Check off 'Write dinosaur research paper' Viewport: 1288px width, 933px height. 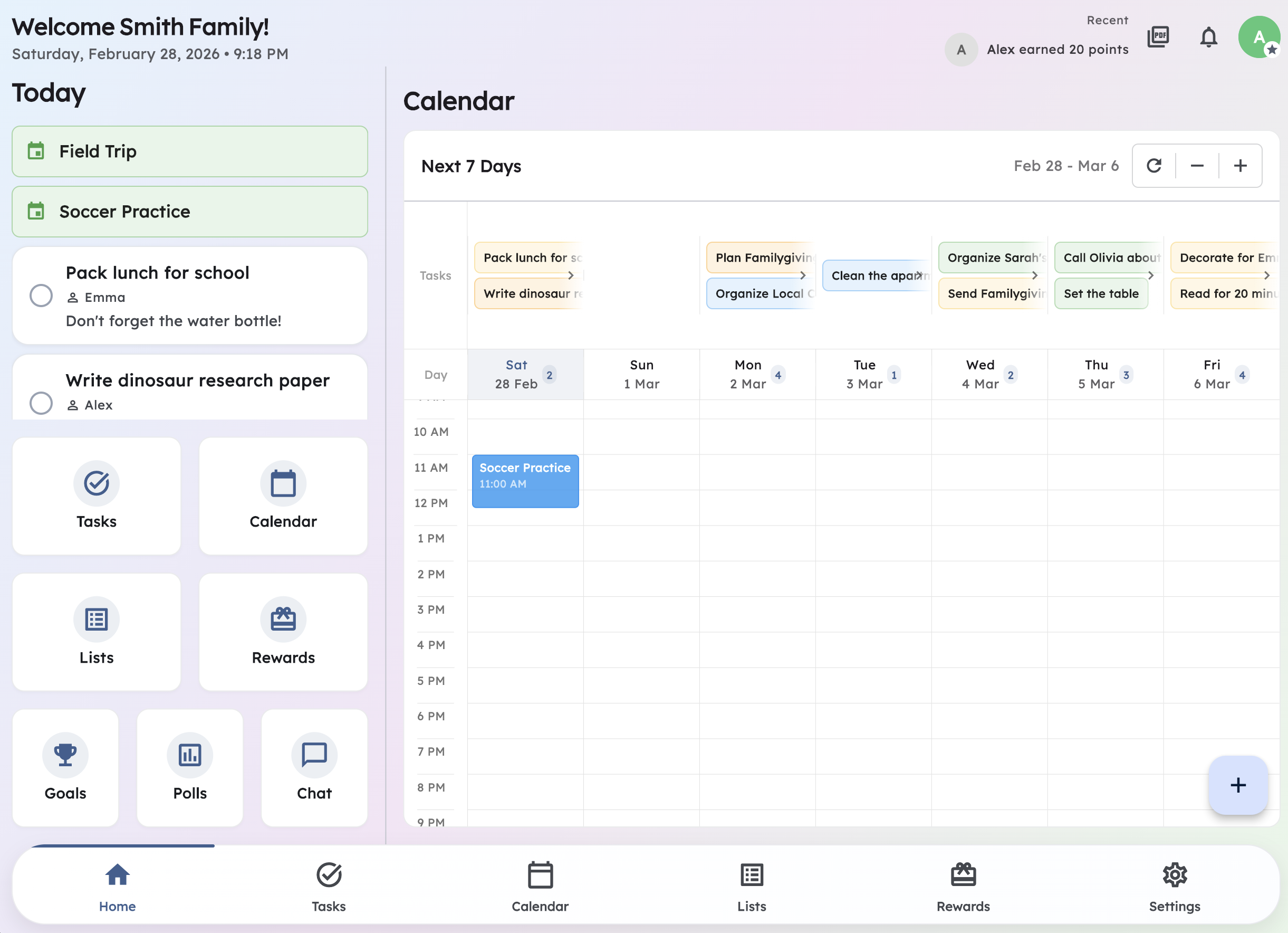tap(40, 403)
